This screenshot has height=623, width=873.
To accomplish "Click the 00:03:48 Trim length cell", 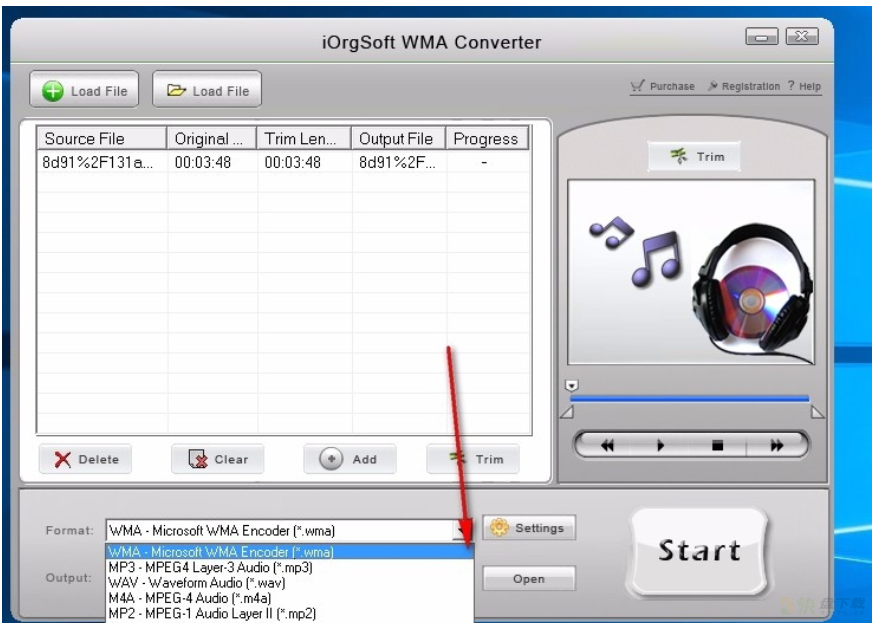I will (292, 163).
